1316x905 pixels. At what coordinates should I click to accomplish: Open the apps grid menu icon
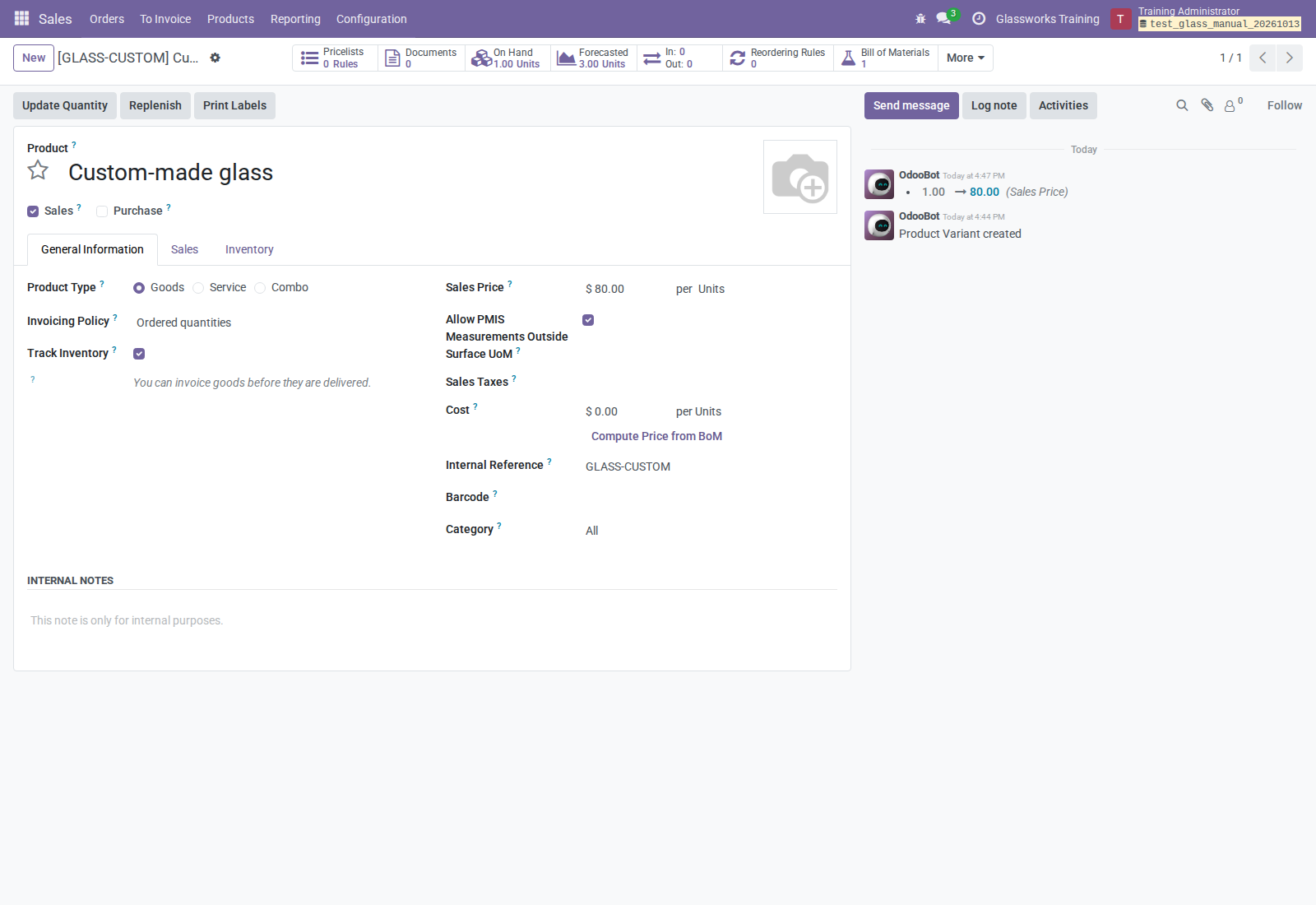(21, 18)
